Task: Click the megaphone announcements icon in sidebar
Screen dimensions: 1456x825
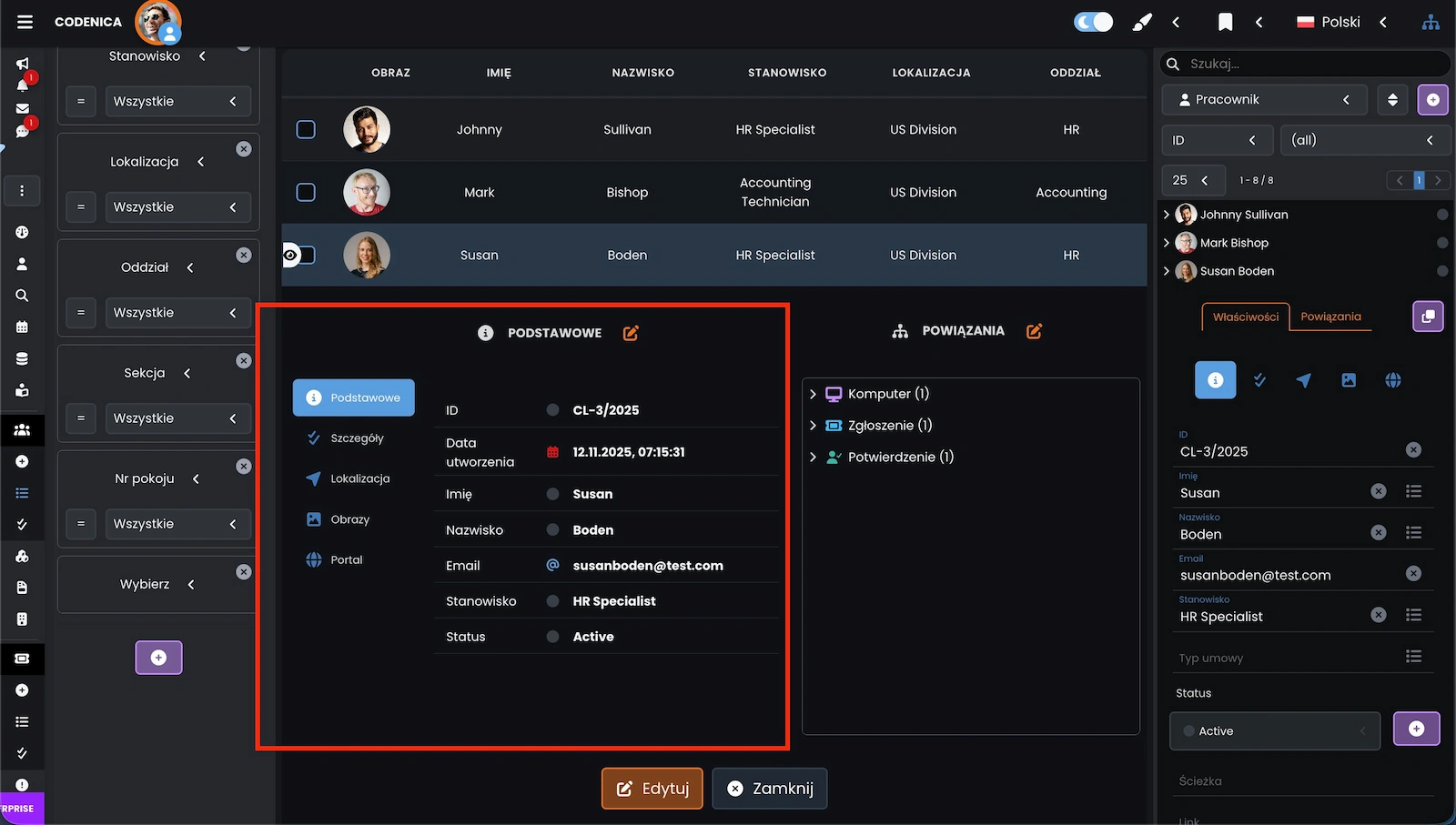Action: pyautogui.click(x=22, y=63)
